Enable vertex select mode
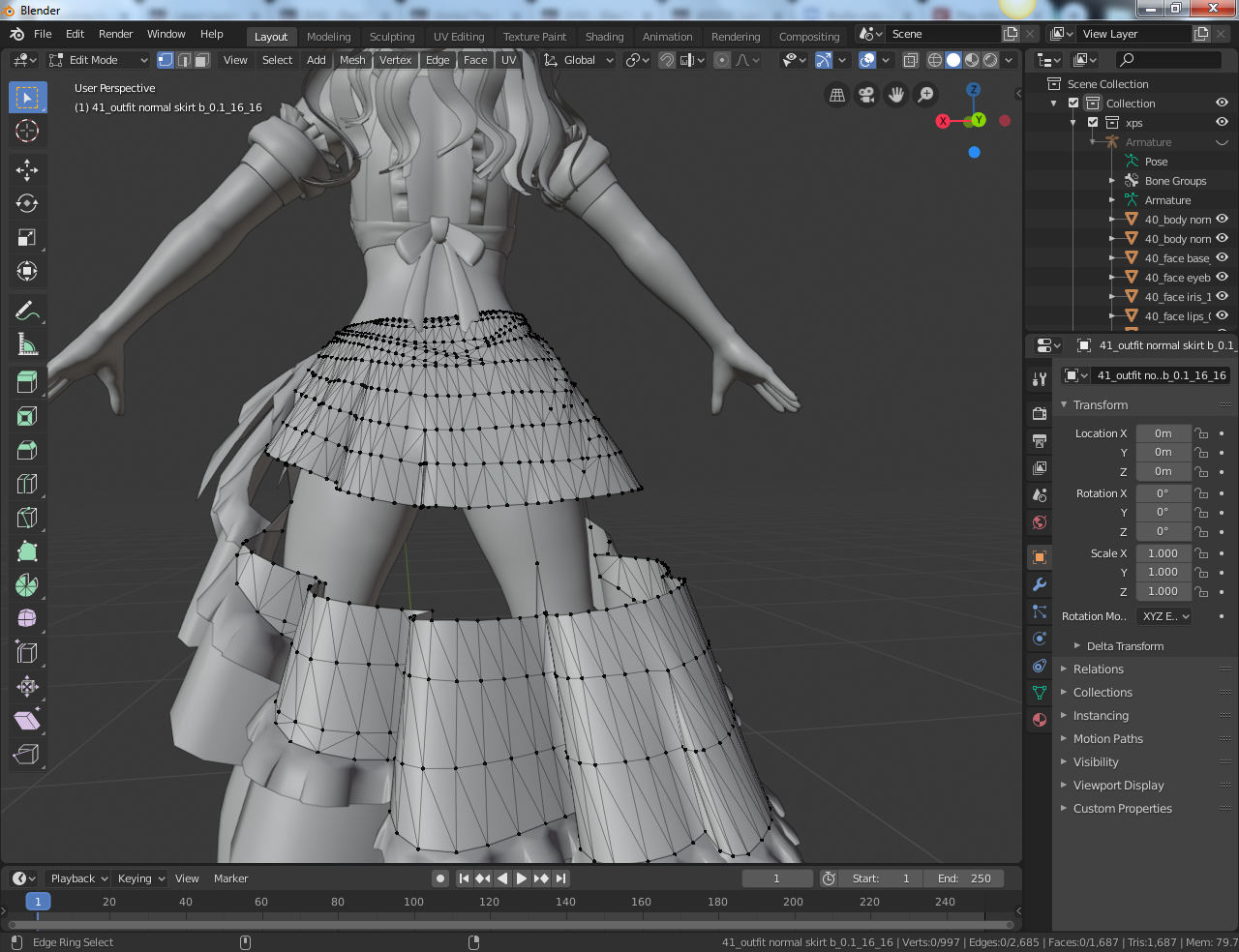 click(166, 60)
